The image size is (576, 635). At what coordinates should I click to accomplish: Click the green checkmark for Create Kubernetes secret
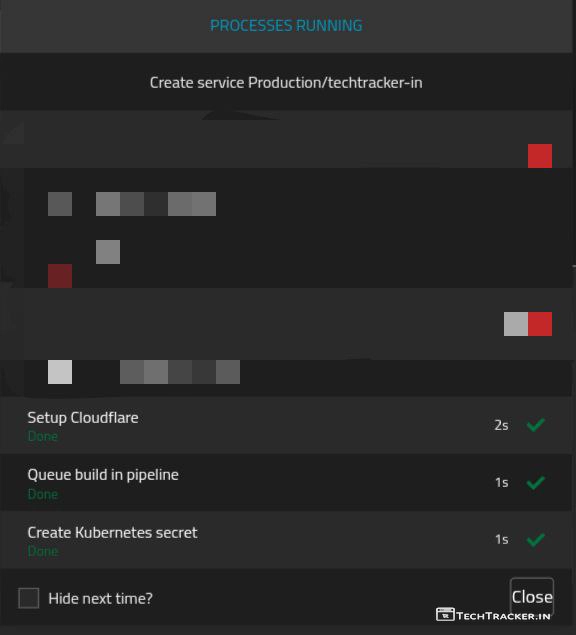tap(535, 539)
